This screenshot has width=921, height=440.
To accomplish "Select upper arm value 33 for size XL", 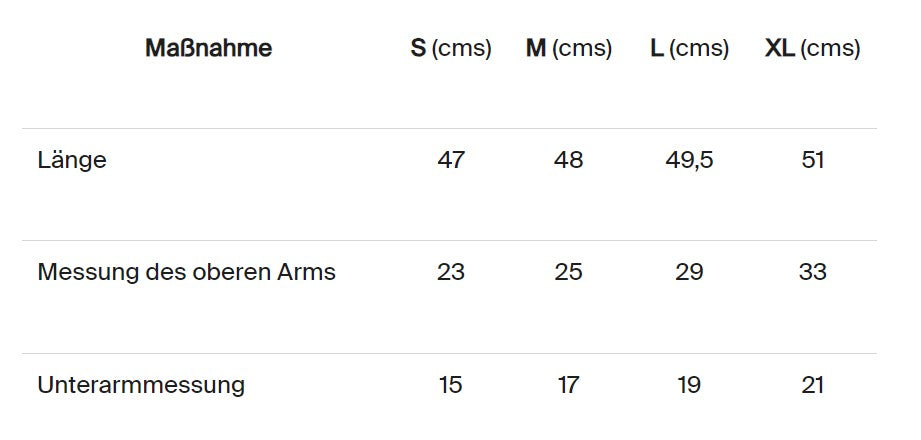I will click(x=813, y=272).
